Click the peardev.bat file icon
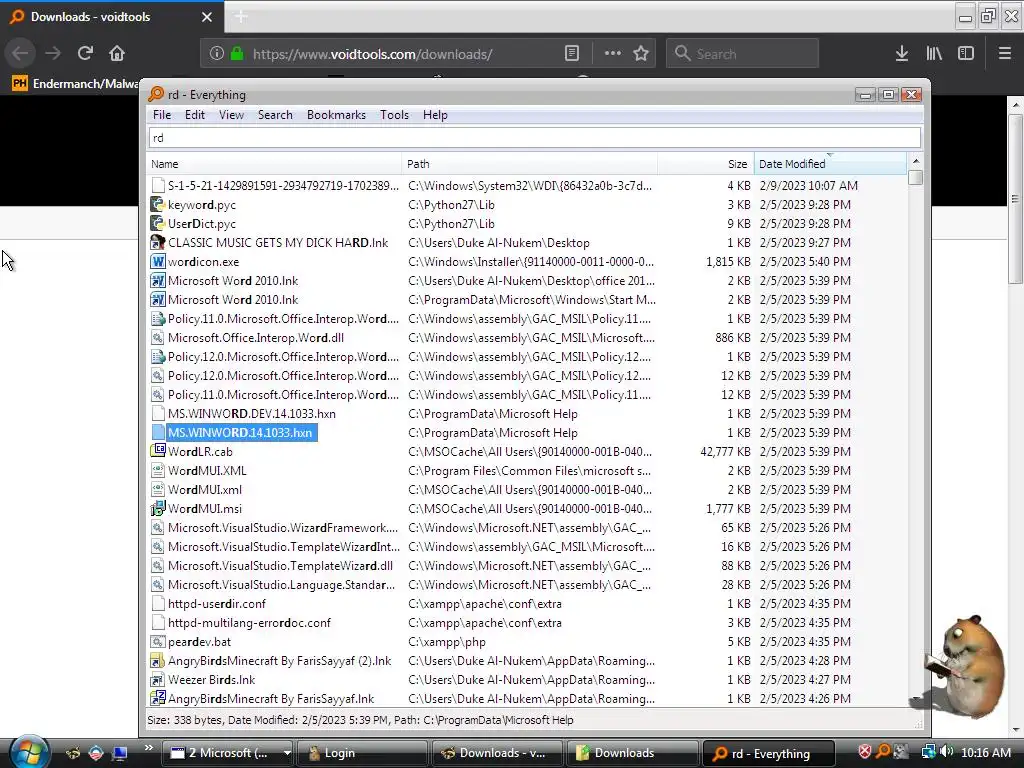Screen dimensions: 1024x768 [157, 641]
